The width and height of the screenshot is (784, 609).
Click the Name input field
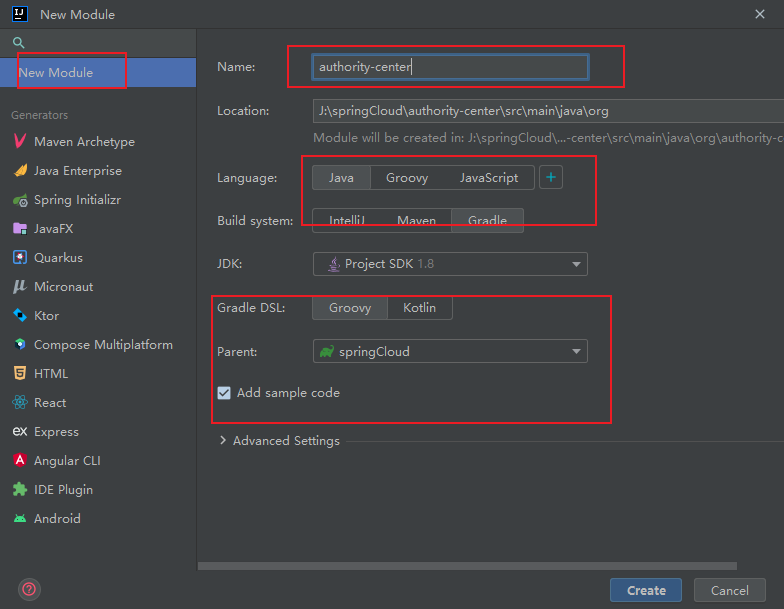tap(450, 66)
